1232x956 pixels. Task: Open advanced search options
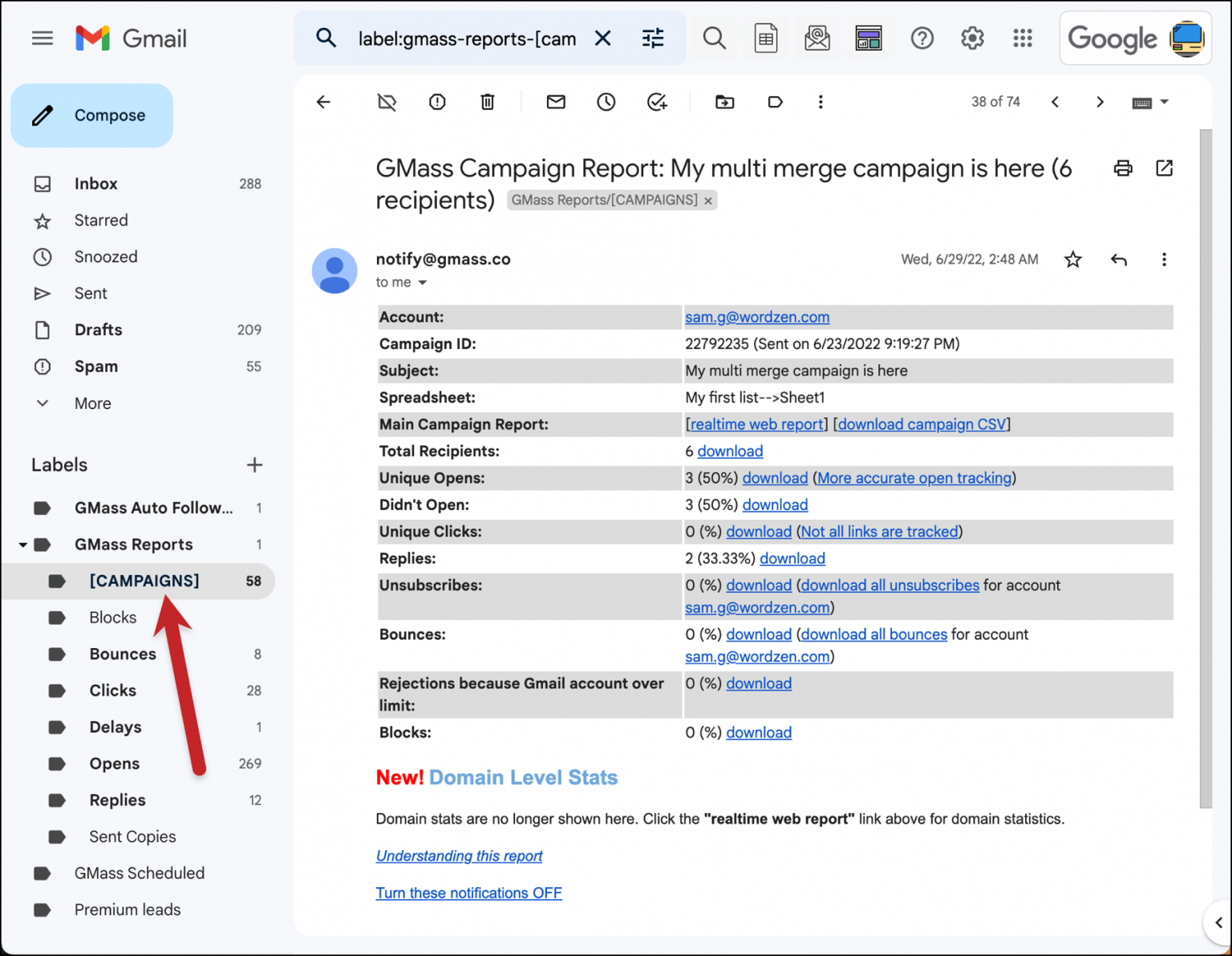[x=652, y=38]
